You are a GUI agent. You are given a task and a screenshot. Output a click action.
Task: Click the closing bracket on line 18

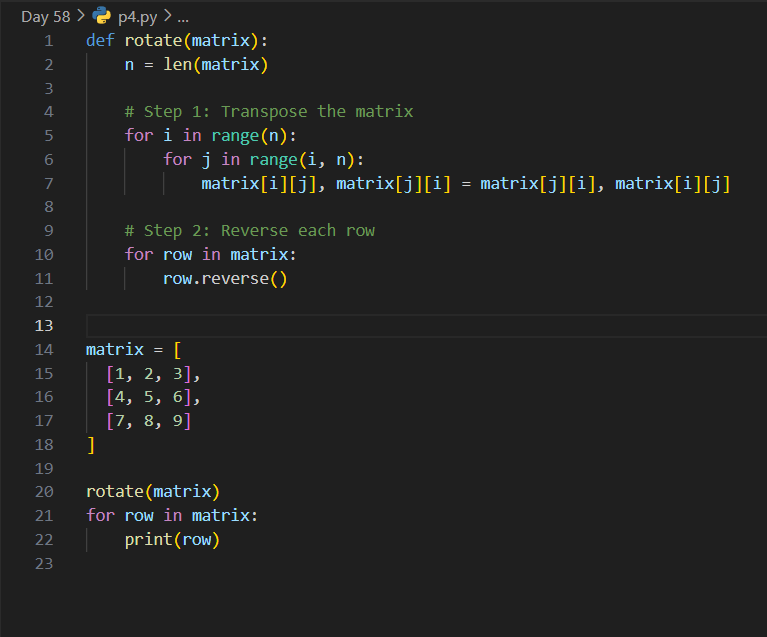[x=90, y=445]
